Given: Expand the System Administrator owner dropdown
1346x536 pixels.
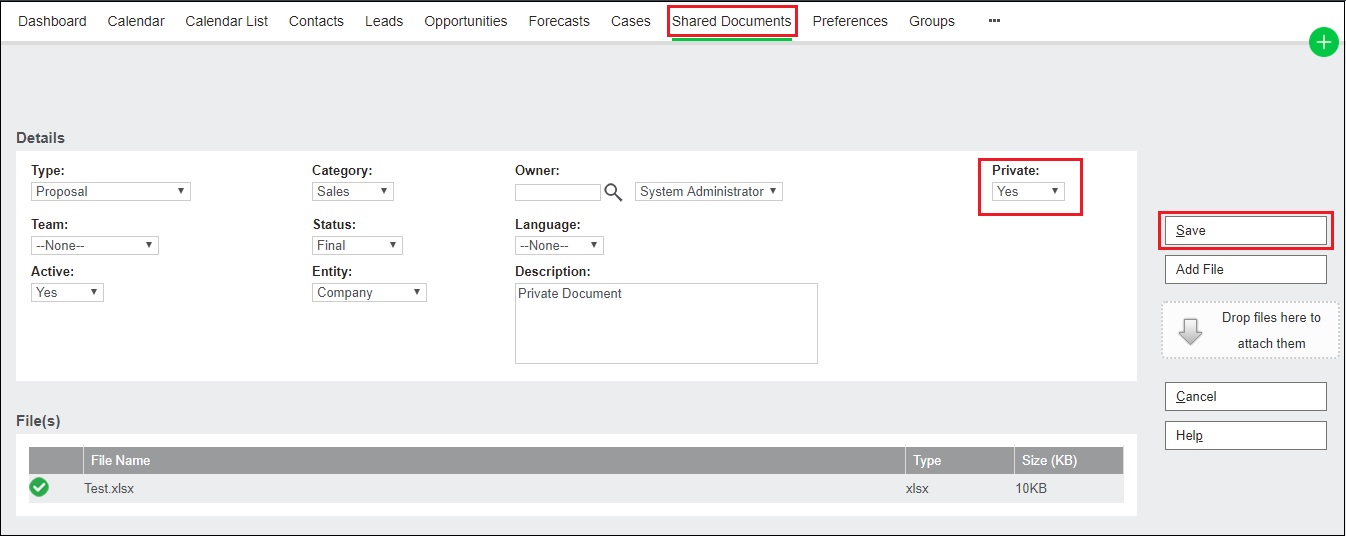Looking at the screenshot, I should 709,191.
